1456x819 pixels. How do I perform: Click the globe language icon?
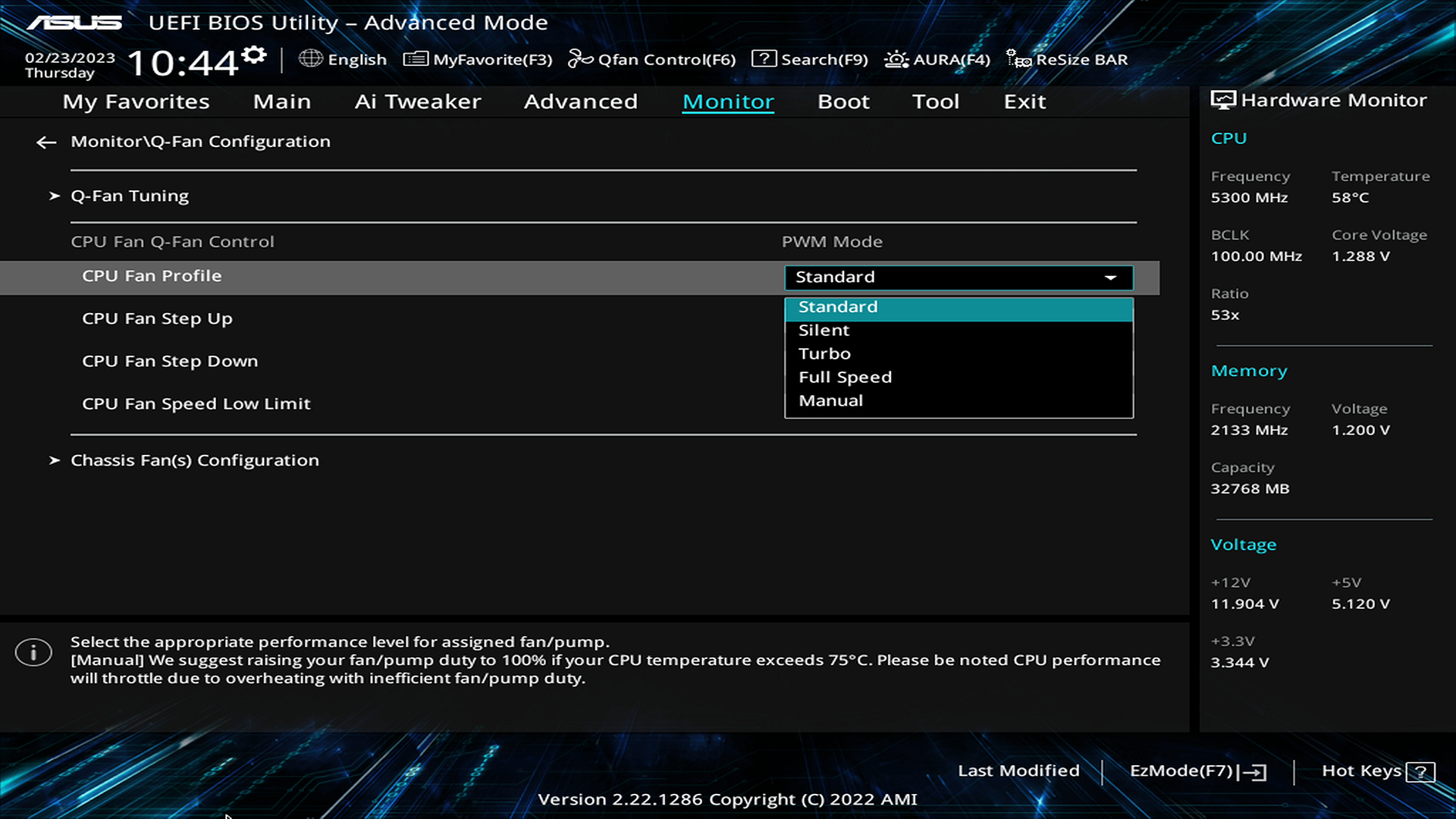[x=310, y=58]
